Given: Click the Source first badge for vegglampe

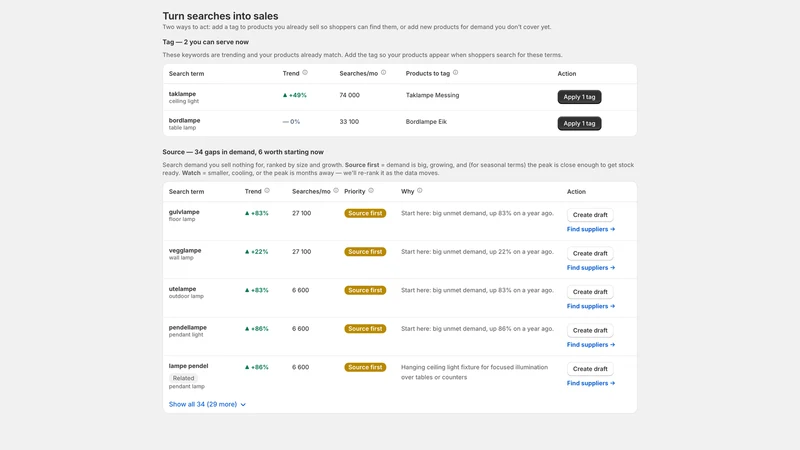Looking at the screenshot, I should coord(365,252).
